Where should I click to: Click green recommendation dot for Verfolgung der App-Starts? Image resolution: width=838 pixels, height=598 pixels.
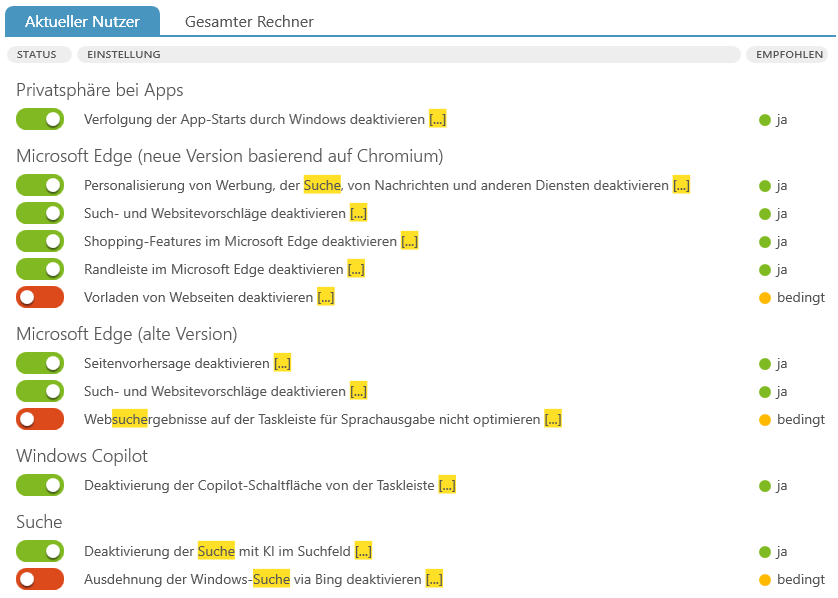[765, 120]
